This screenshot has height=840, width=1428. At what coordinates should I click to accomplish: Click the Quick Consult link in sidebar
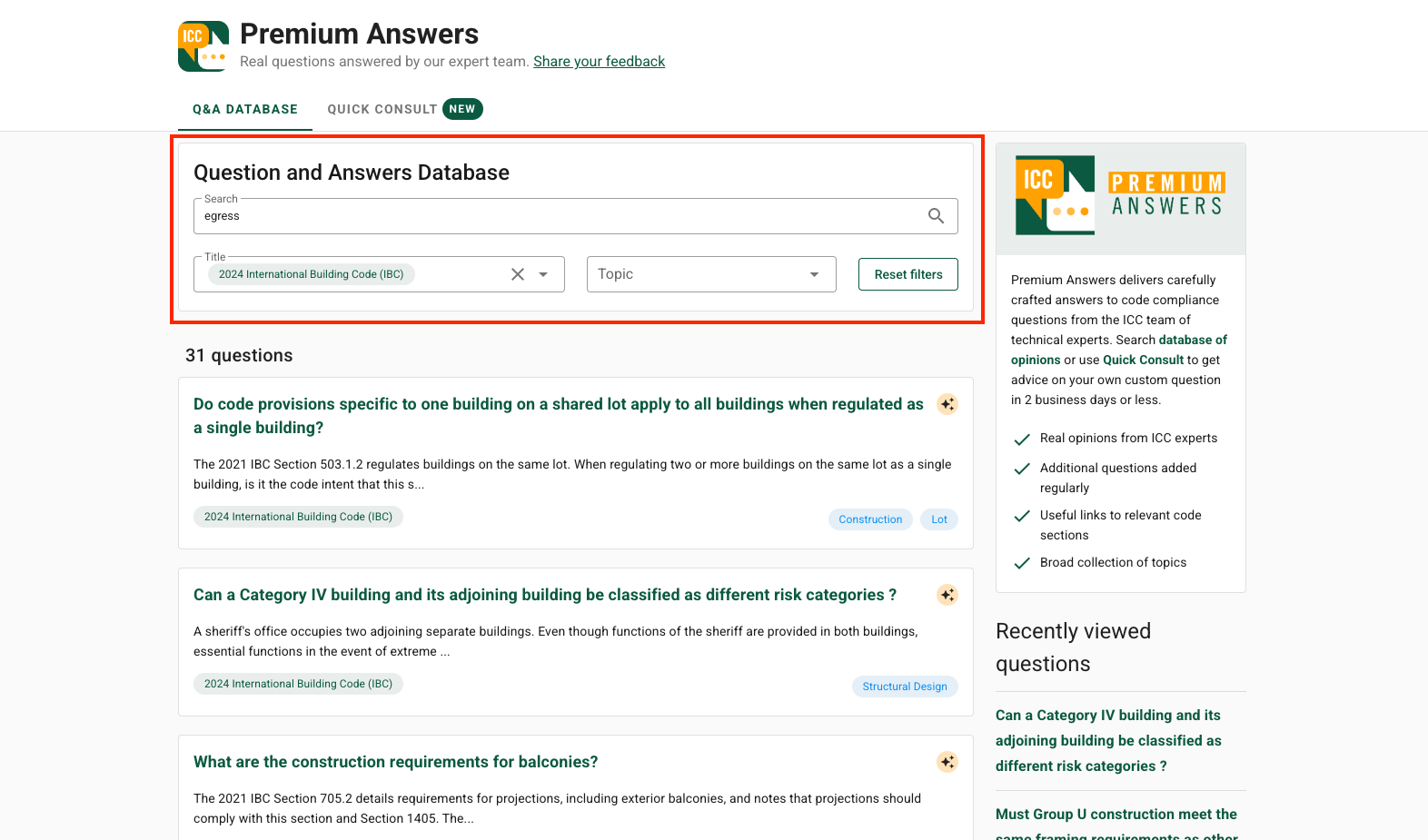pos(1143,360)
